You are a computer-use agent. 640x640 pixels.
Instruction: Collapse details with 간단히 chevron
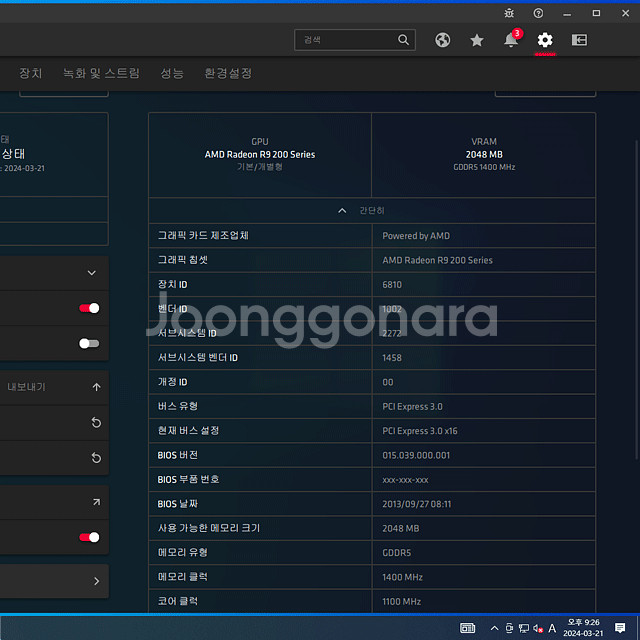(342, 211)
